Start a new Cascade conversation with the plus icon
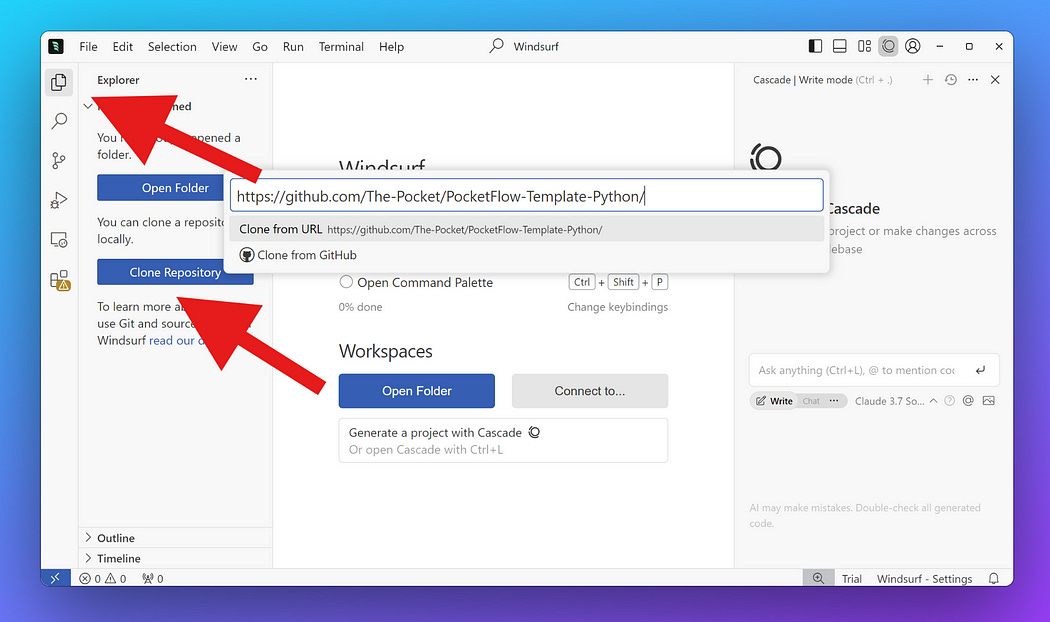The width and height of the screenshot is (1050, 622). point(927,79)
